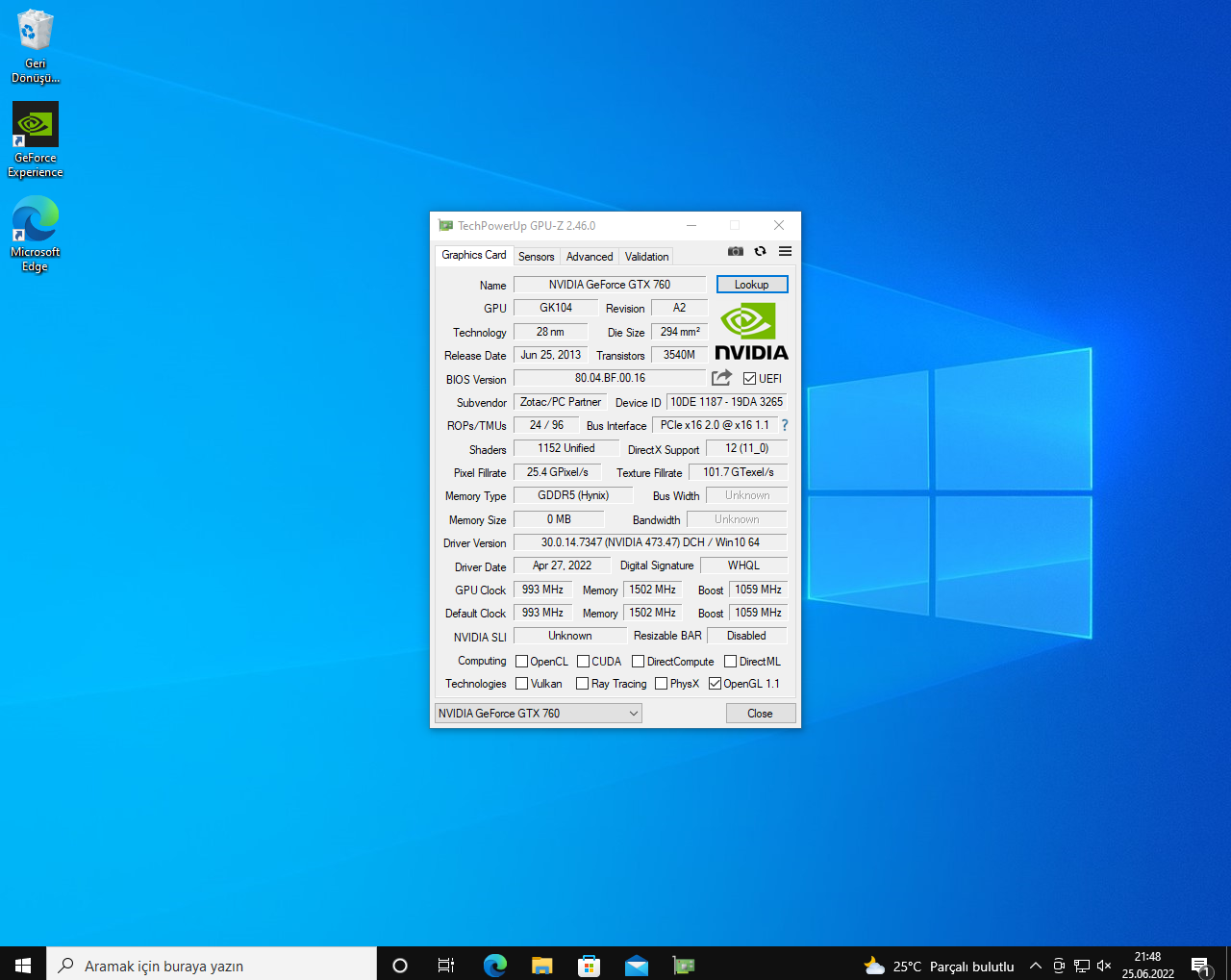The width and height of the screenshot is (1231, 980).
Task: Click the GPU-Z taskbar icon
Action: [683, 965]
